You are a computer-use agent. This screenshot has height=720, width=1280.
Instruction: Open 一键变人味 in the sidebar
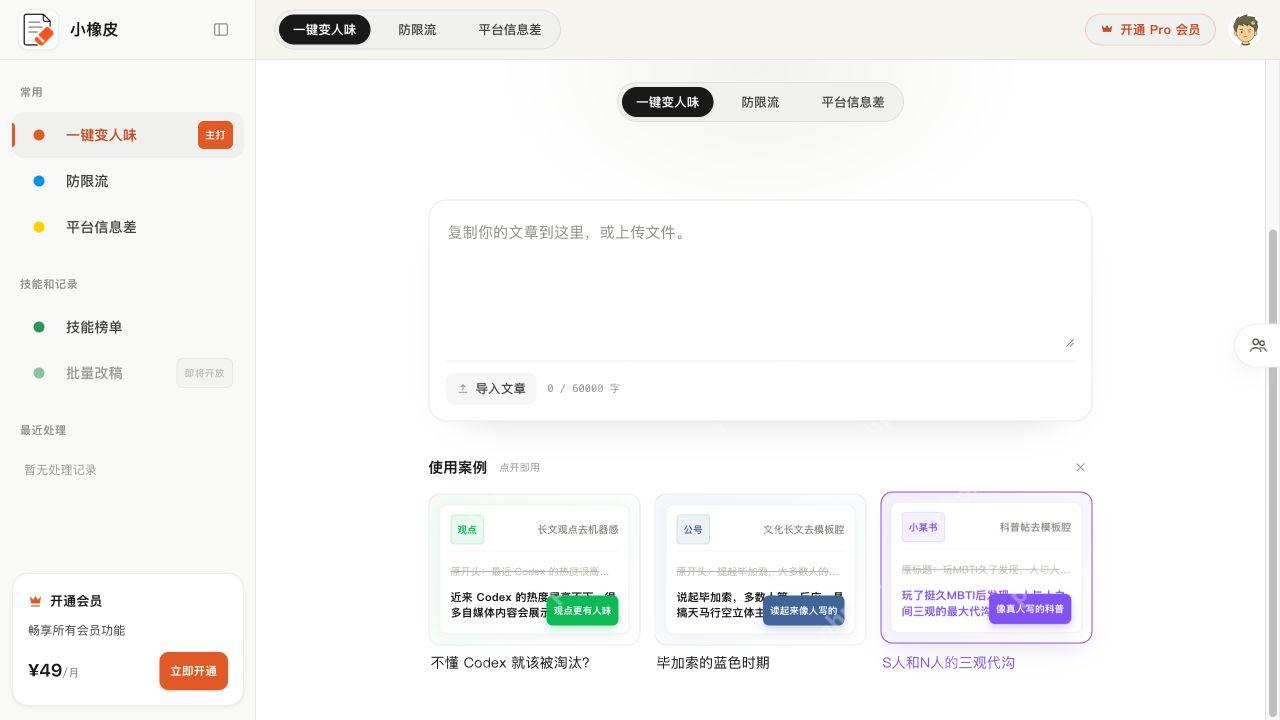pos(128,135)
